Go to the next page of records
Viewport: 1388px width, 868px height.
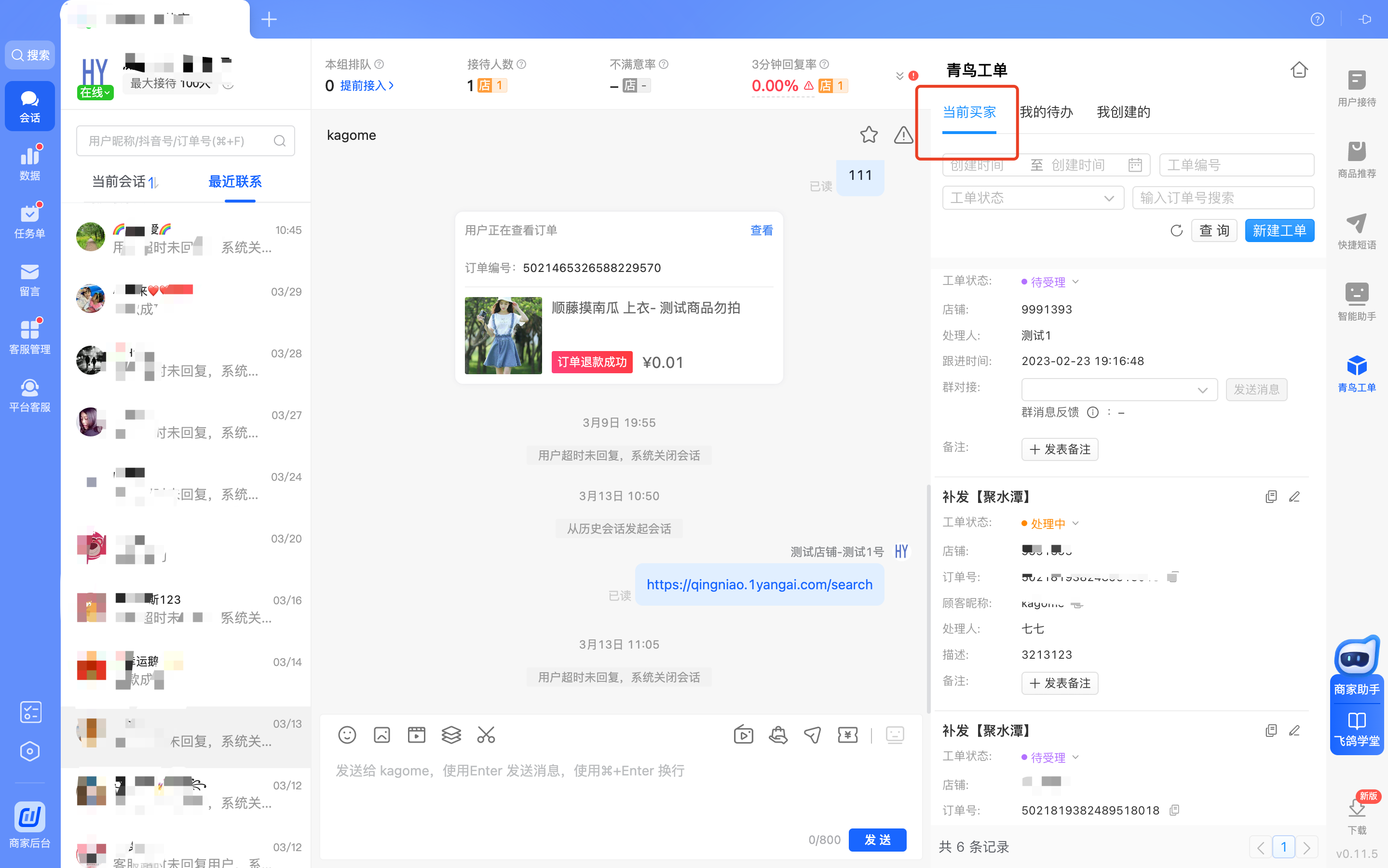coord(1306,847)
